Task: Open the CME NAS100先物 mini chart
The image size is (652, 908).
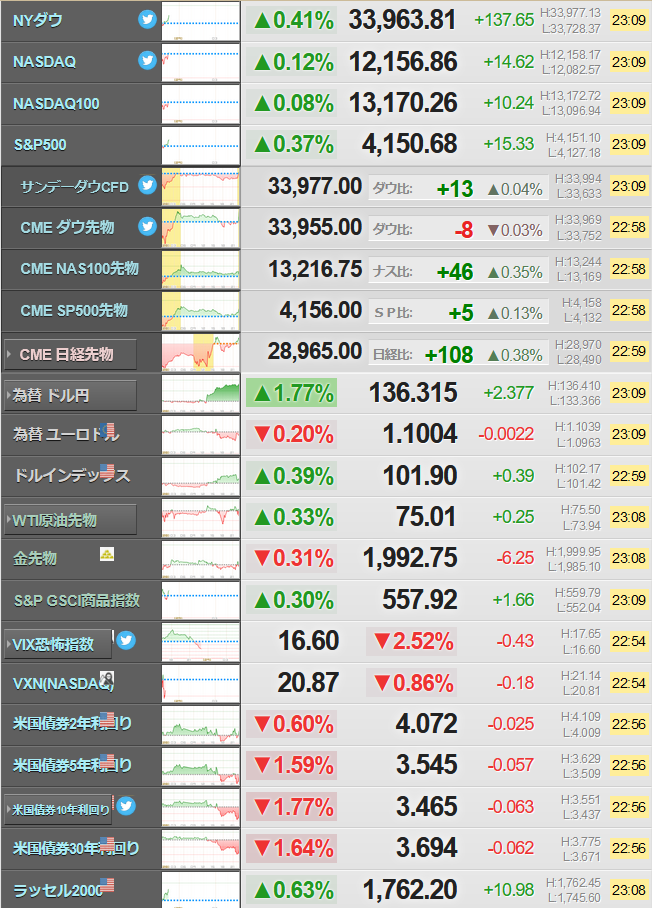Action: [200, 269]
